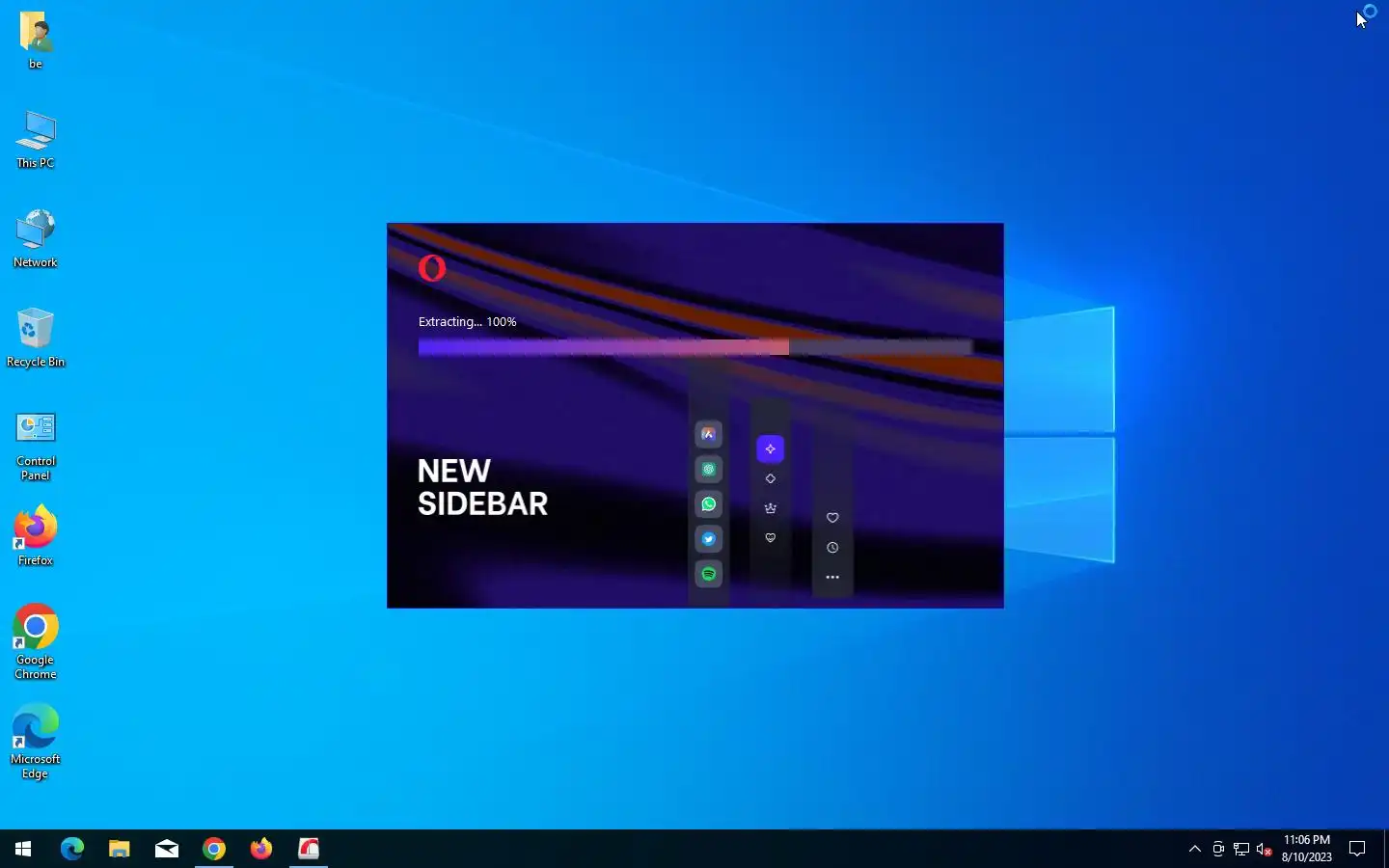
Task: Launch Edge from the taskbar
Action: pyautogui.click(x=72, y=849)
